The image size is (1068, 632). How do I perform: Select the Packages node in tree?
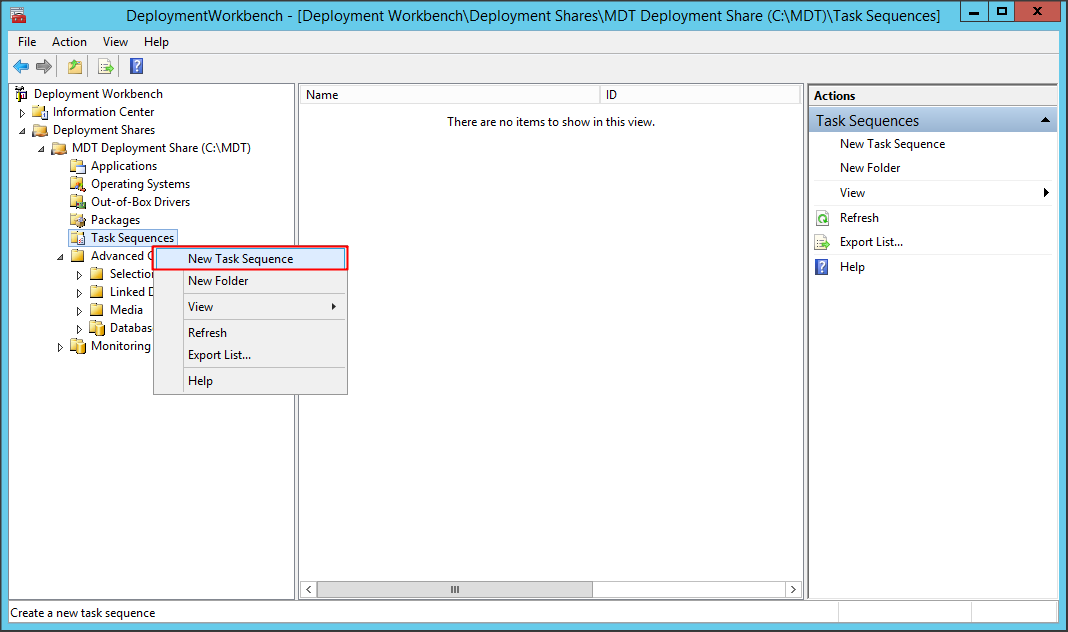115,220
